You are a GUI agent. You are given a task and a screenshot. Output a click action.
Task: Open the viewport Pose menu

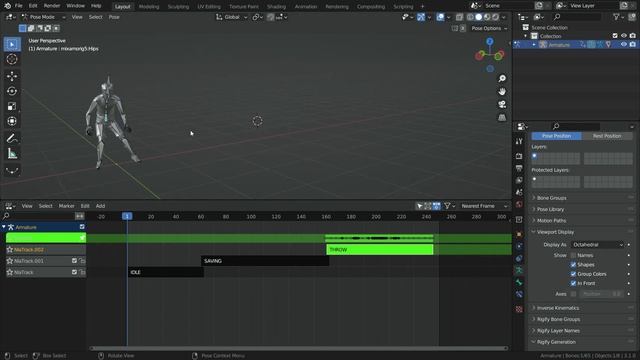pos(114,17)
